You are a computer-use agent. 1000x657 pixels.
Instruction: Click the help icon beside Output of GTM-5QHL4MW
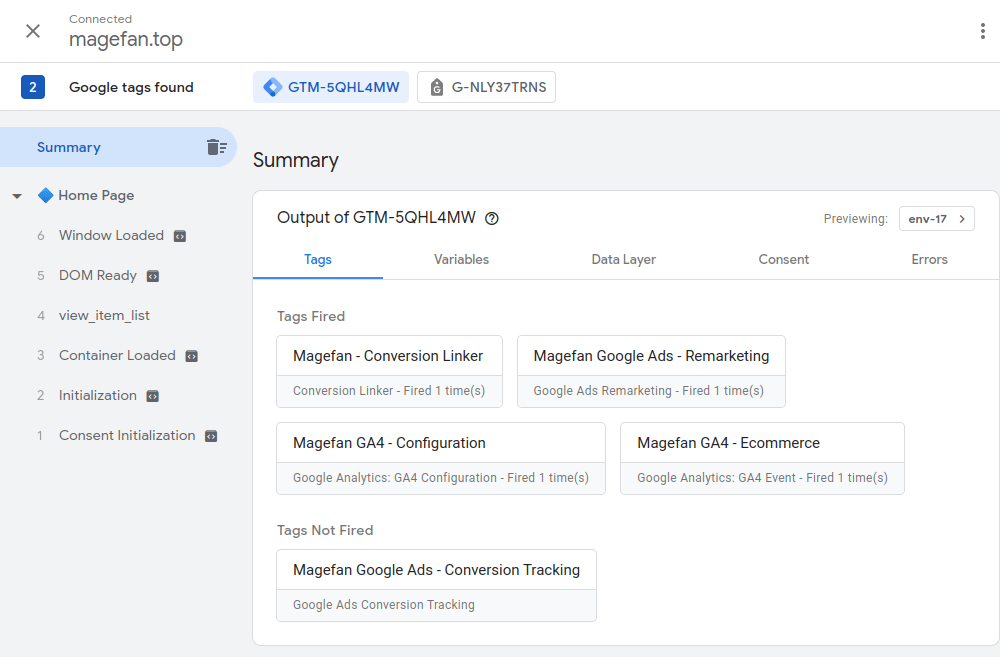pos(491,219)
